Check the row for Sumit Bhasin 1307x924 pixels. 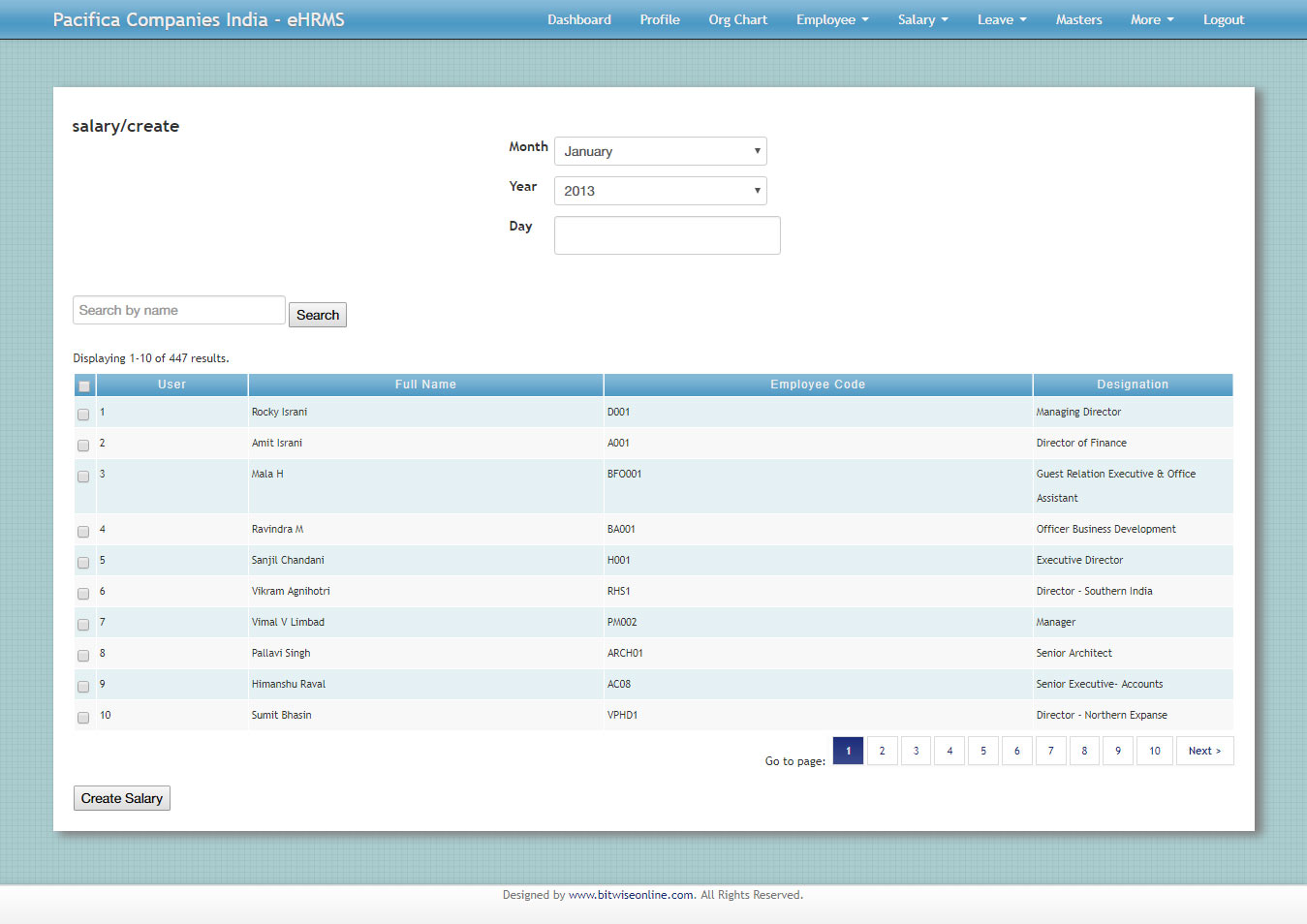(83, 718)
